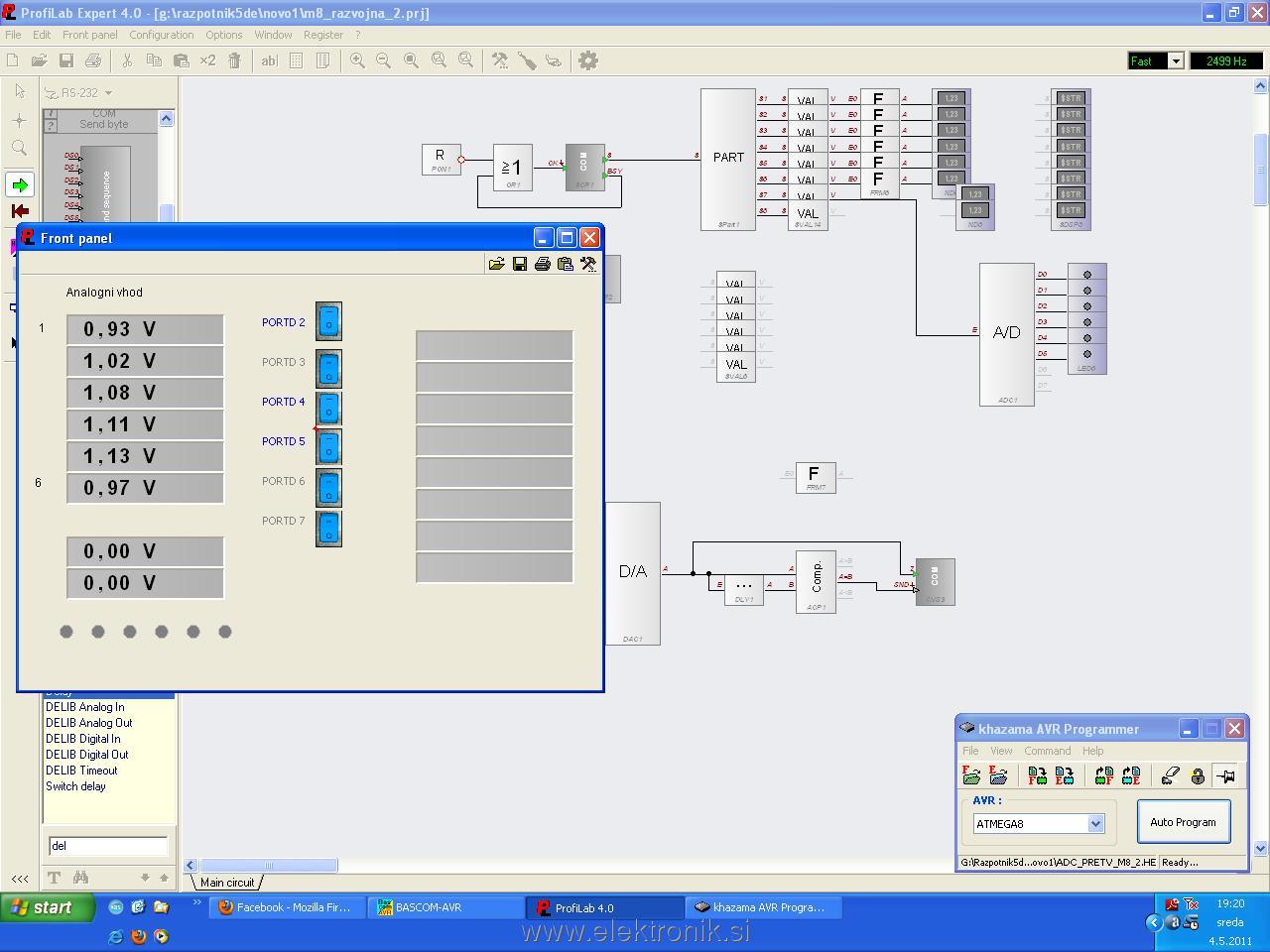Screen dimensions: 1270x952
Task: Load FLASH file in khazama programmer
Action: click(x=971, y=775)
